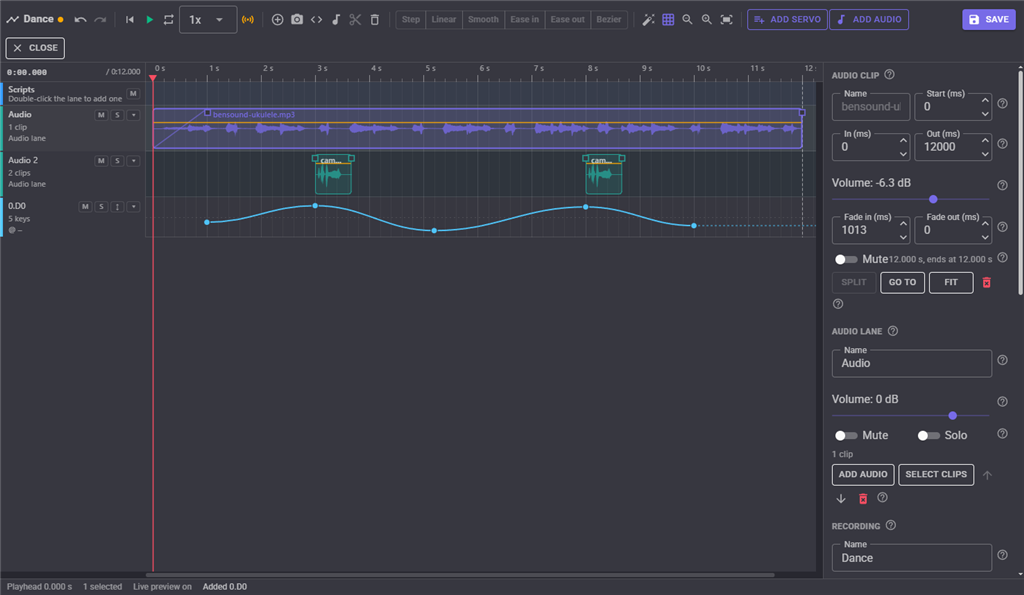Click the ADD SERVO button
Viewport: 1024px width, 595px height.
(787, 20)
